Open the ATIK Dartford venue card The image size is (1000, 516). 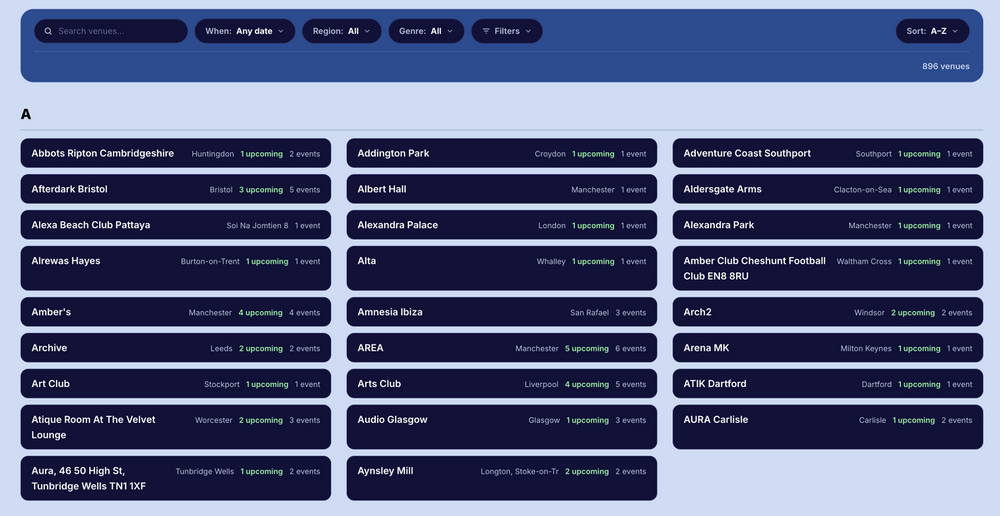[828, 383]
